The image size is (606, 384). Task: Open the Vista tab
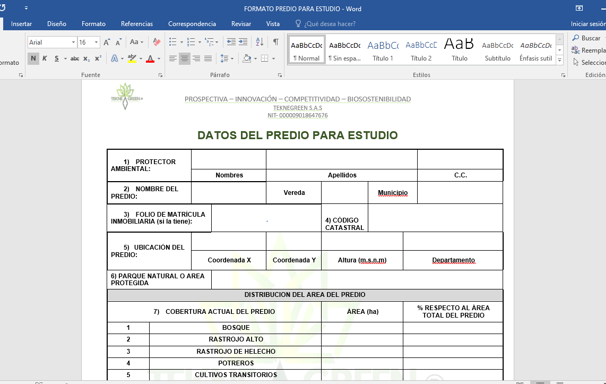click(273, 24)
